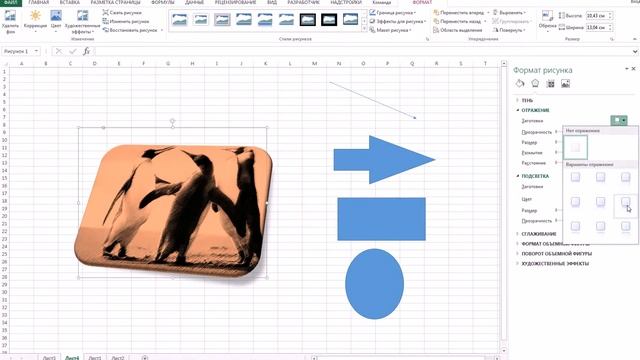Click Reset Picture (Восстановить рисунок)
Viewport: 640px width, 360px height.
coord(130,30)
